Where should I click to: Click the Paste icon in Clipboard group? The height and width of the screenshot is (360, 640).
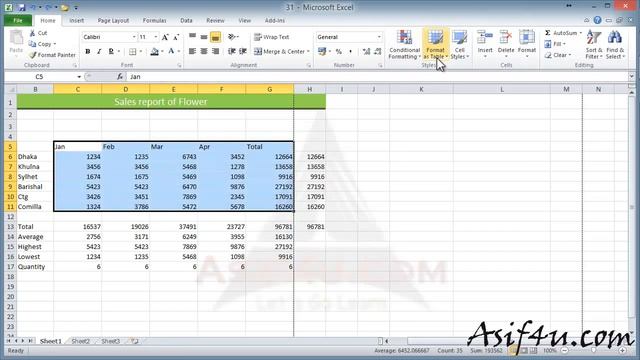16,38
